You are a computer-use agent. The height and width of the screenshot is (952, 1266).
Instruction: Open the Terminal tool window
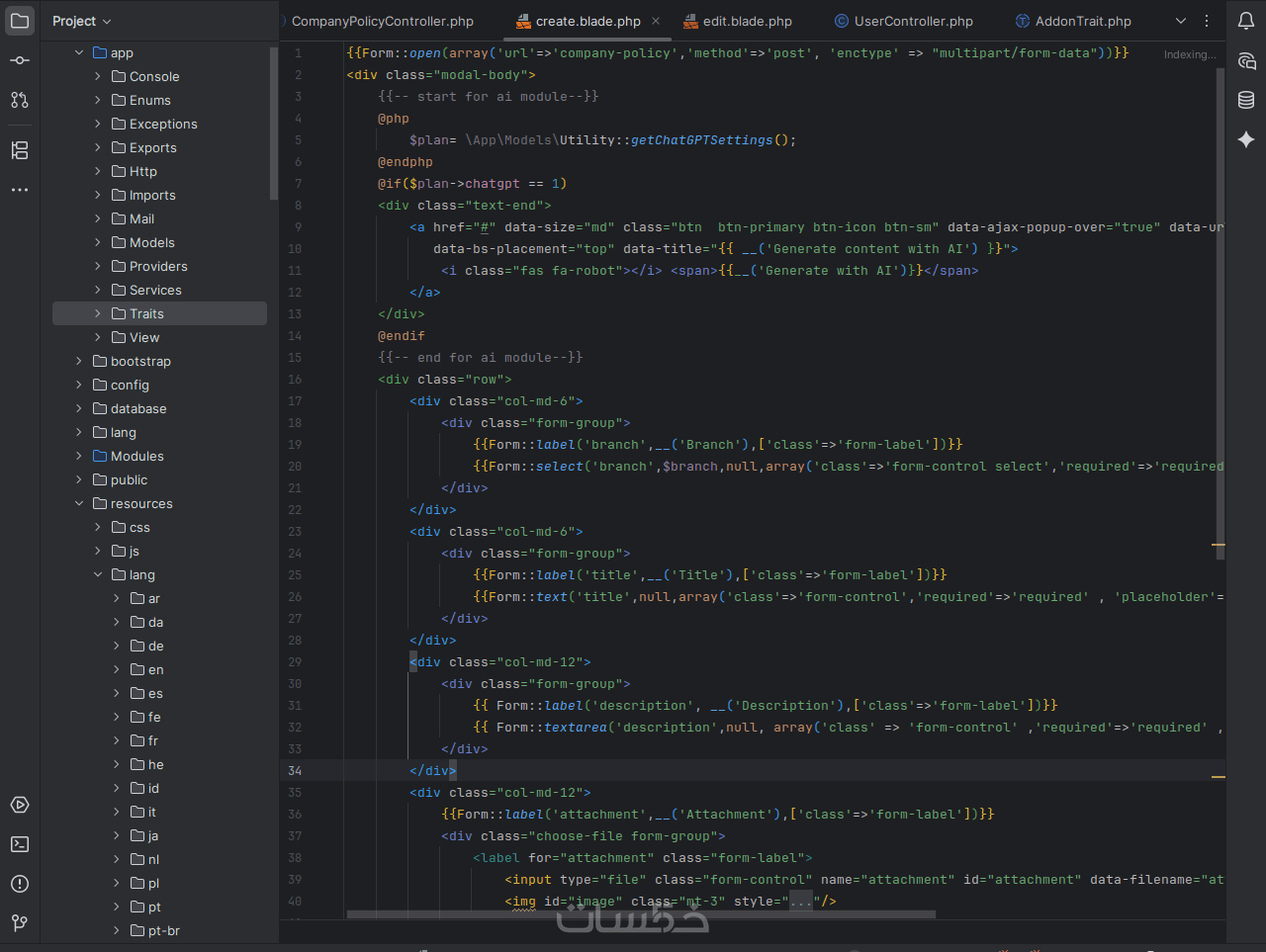pos(20,844)
